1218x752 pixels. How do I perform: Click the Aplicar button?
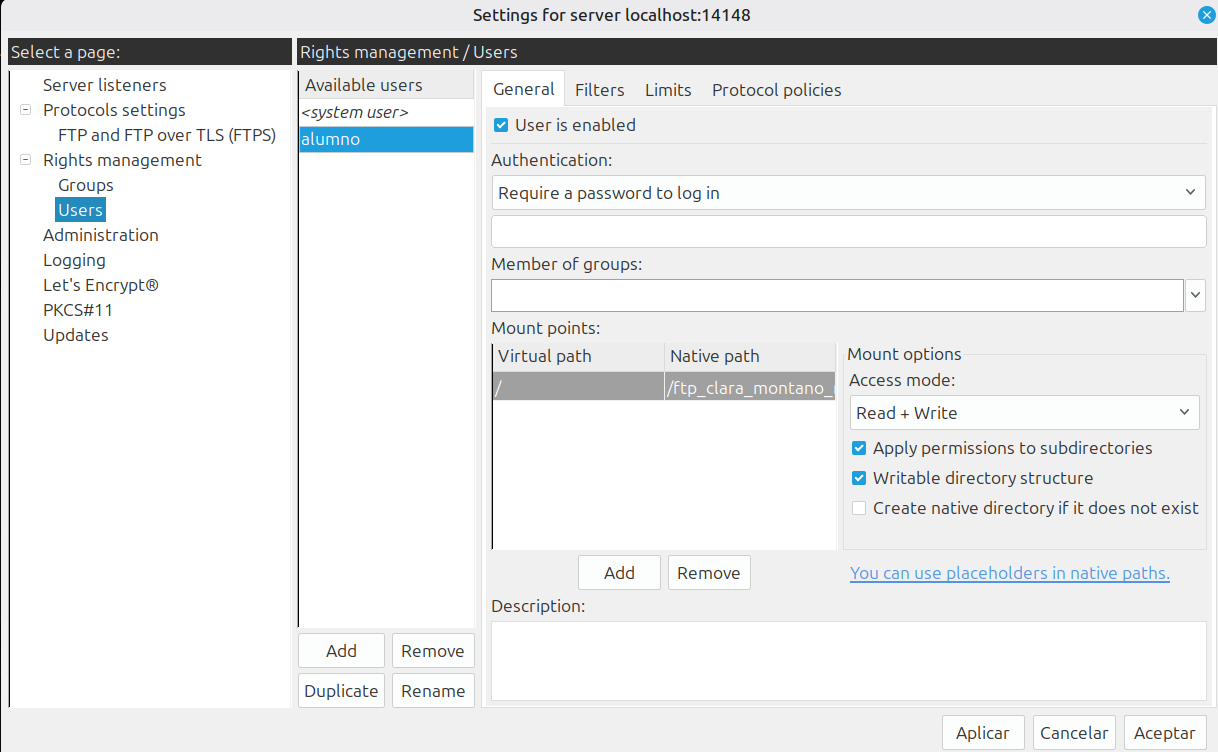982,733
